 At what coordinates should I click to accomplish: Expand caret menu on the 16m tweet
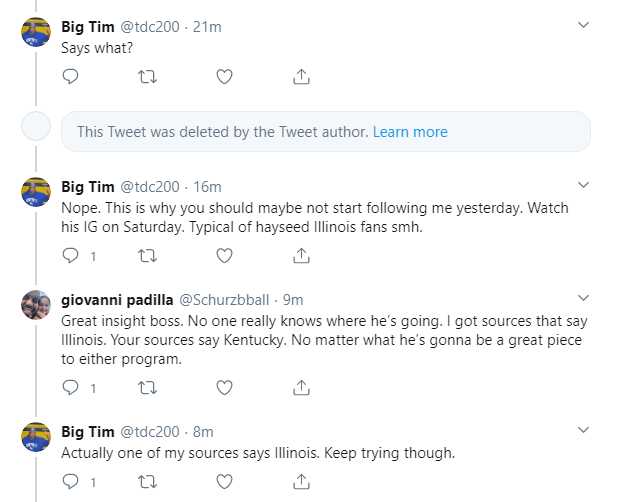(x=584, y=186)
